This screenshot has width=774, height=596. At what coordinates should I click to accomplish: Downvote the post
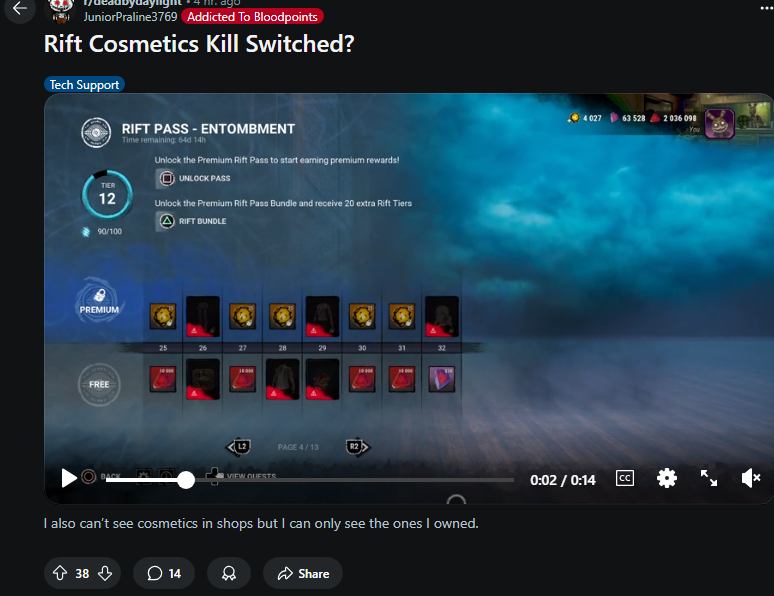(x=105, y=573)
